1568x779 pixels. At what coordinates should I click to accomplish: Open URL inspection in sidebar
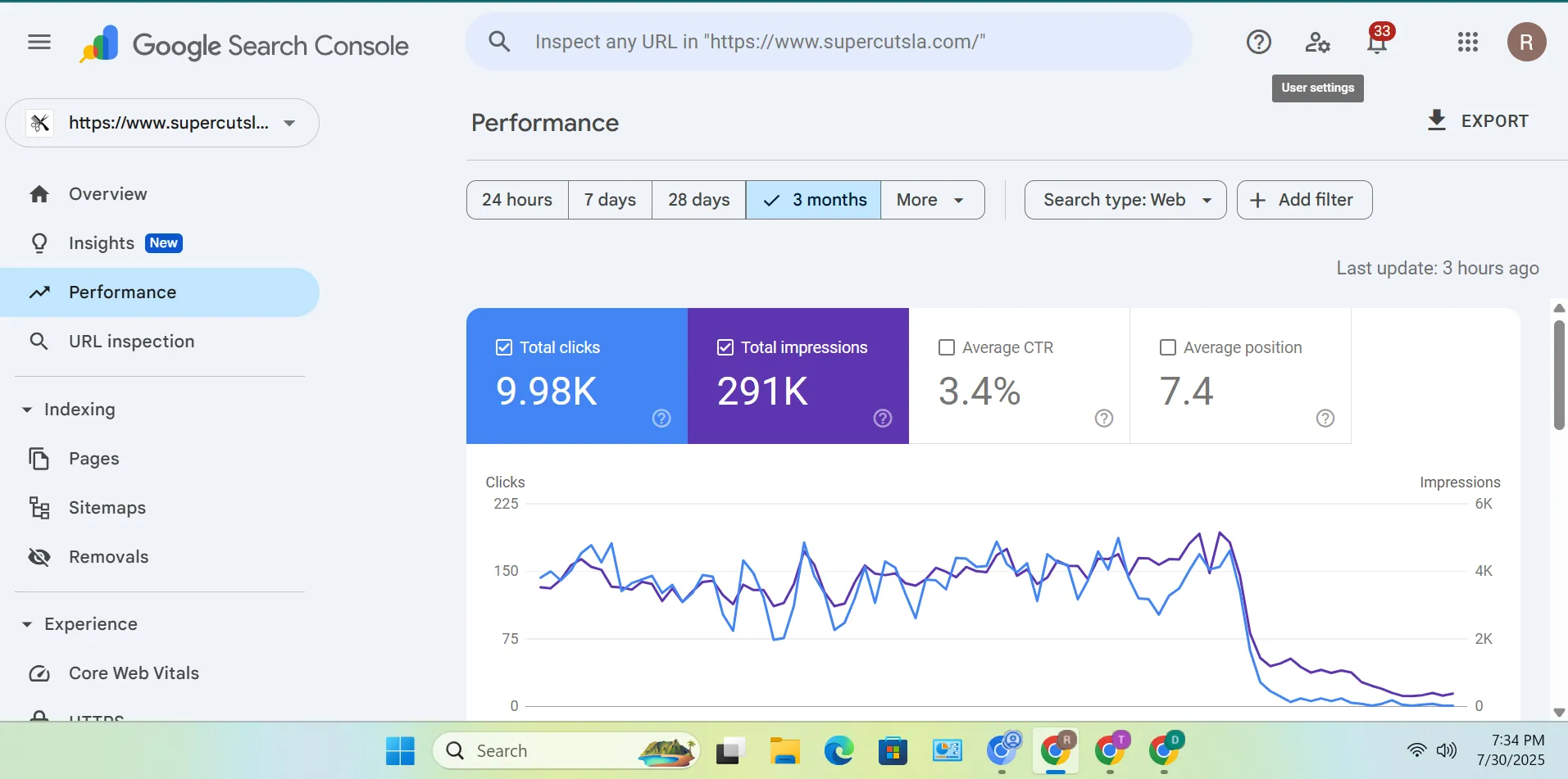tap(160, 342)
